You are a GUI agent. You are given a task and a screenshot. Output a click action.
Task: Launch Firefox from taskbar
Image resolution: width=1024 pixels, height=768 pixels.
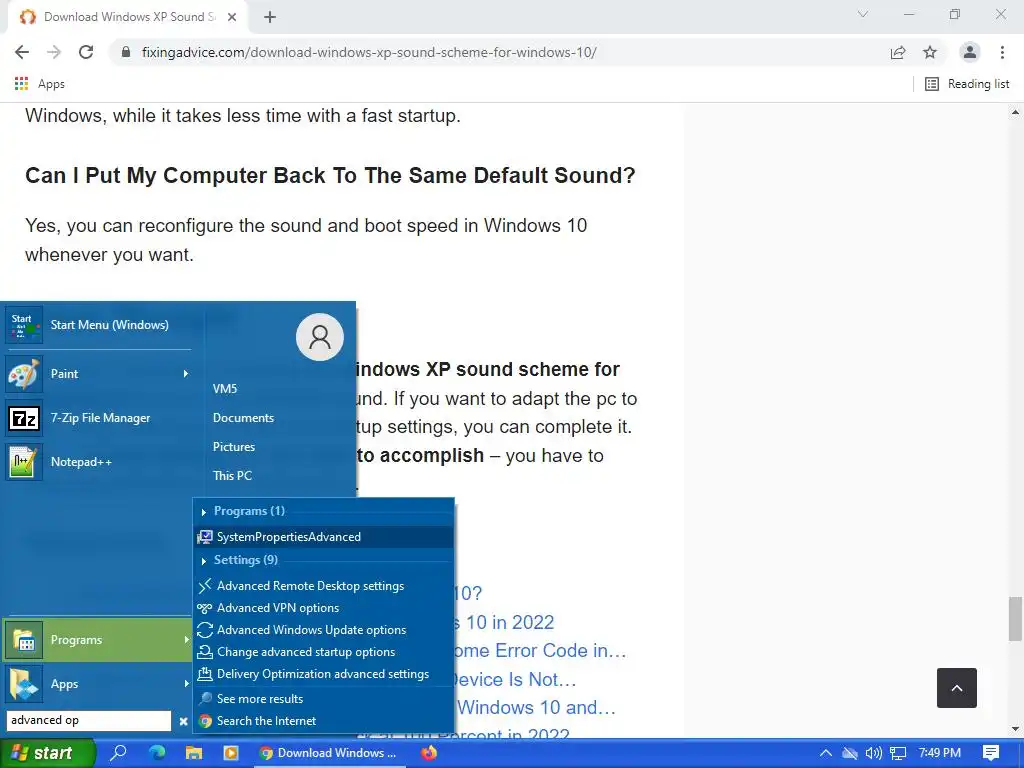429,752
